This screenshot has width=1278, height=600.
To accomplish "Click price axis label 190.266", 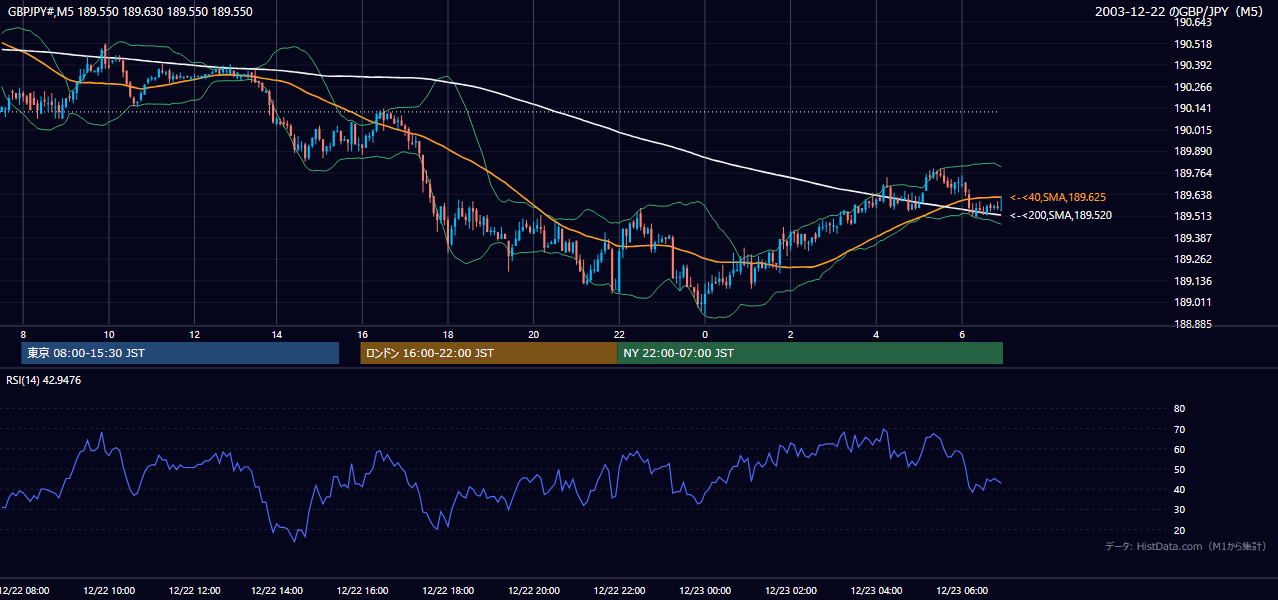I will coord(1193,87).
